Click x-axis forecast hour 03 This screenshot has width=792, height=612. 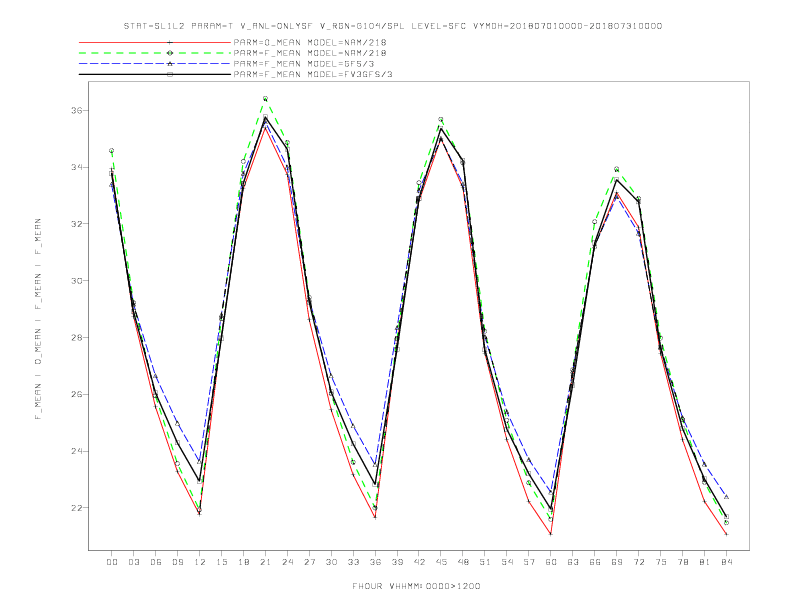[x=133, y=562]
